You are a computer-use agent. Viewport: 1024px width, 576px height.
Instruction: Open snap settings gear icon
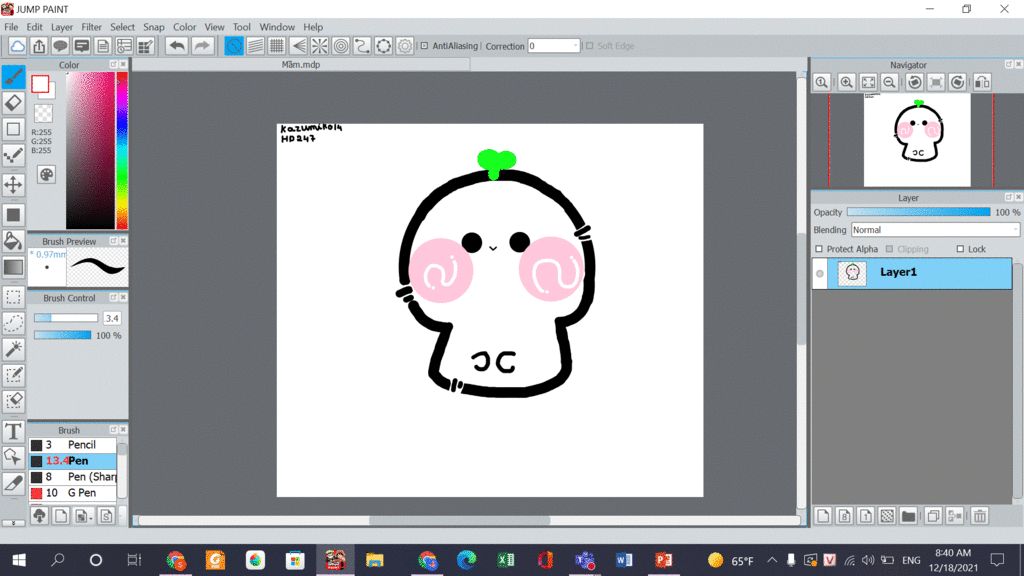[x=405, y=46]
